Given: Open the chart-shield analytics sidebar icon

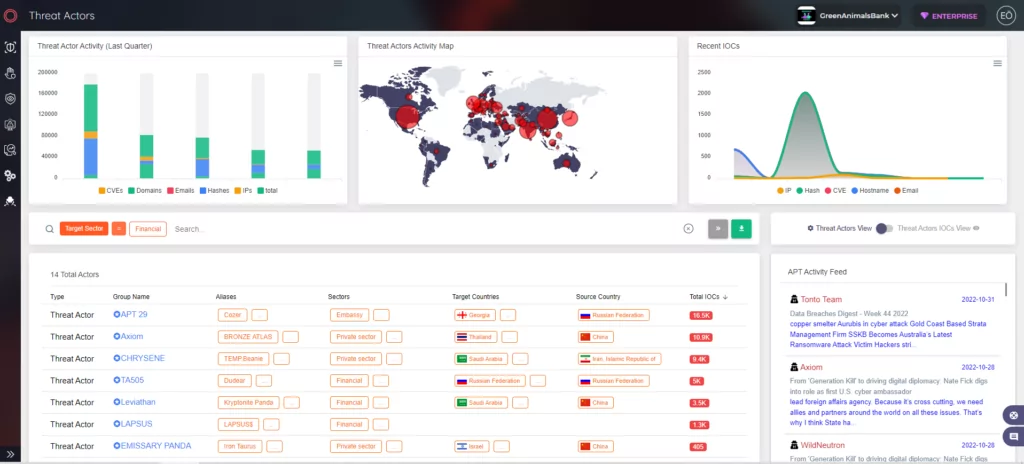Looking at the screenshot, I should (x=10, y=150).
